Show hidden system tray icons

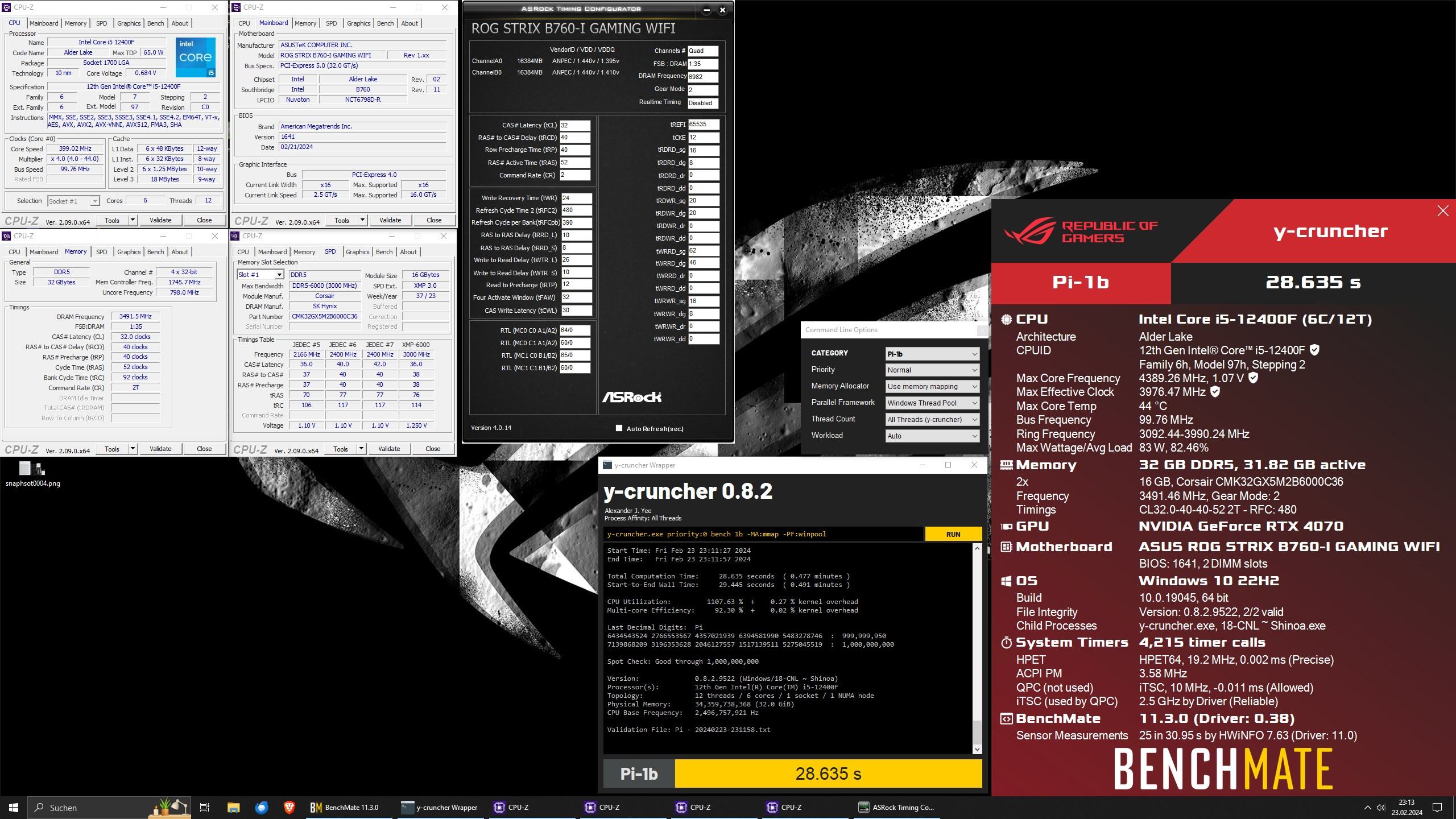click(x=1367, y=808)
